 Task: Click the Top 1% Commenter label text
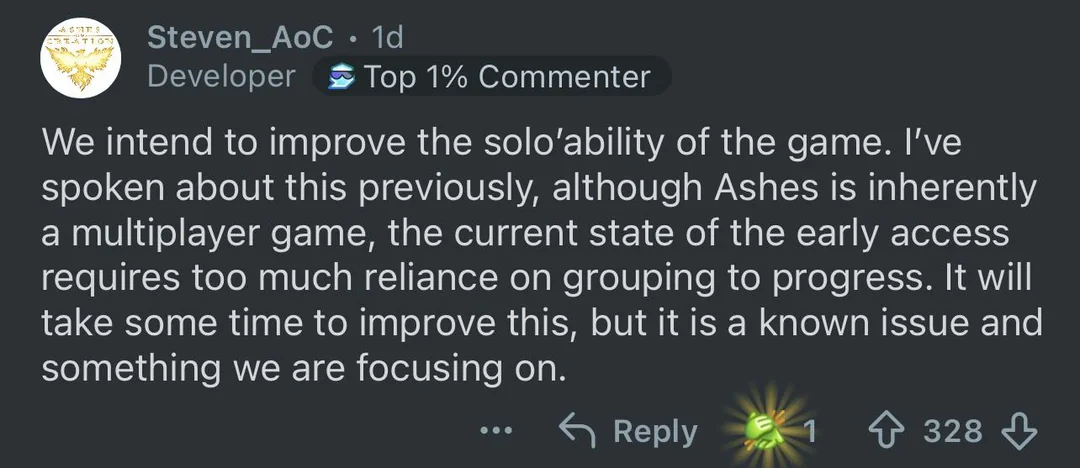(507, 77)
